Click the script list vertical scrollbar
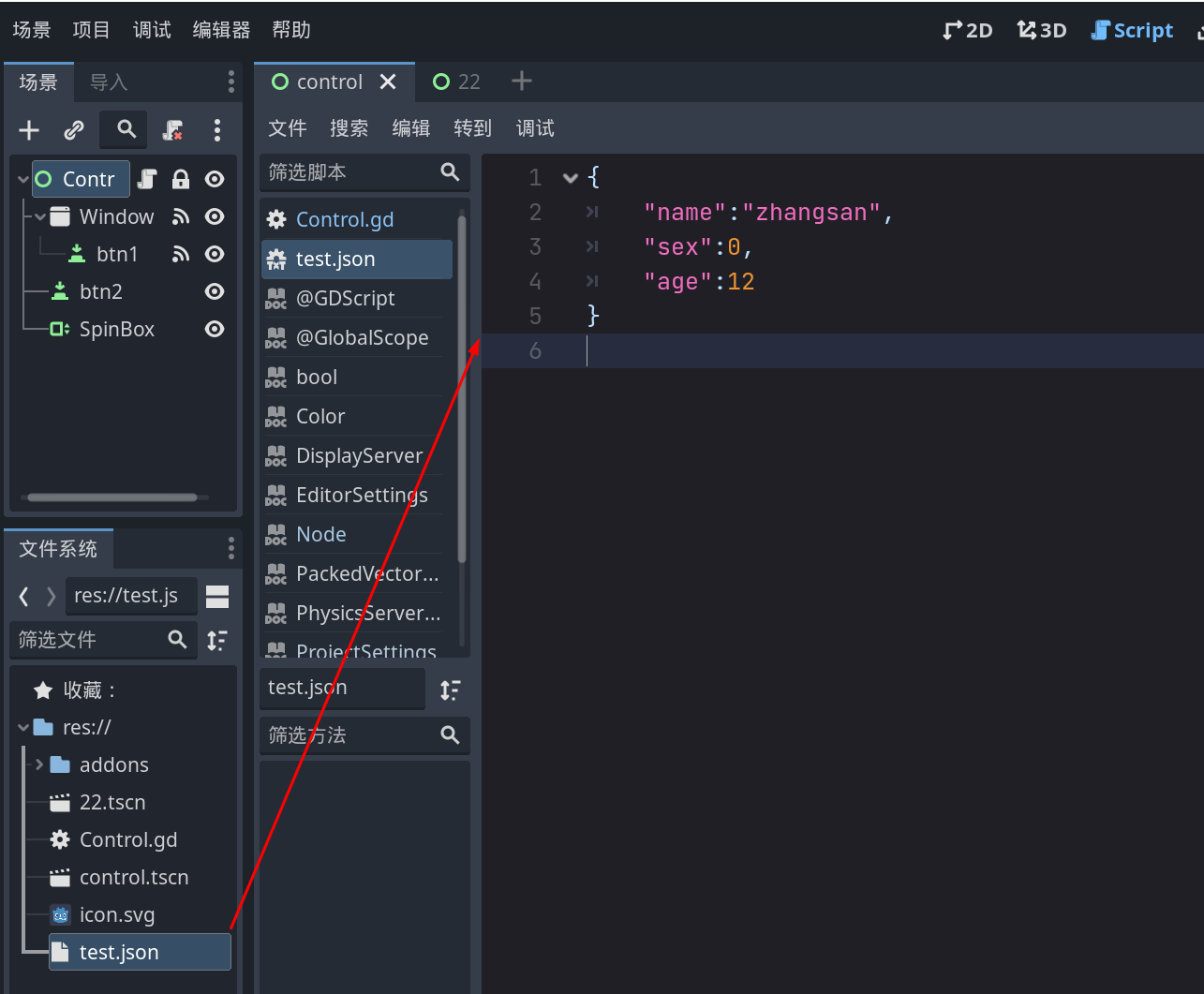1204x994 pixels. click(x=462, y=388)
